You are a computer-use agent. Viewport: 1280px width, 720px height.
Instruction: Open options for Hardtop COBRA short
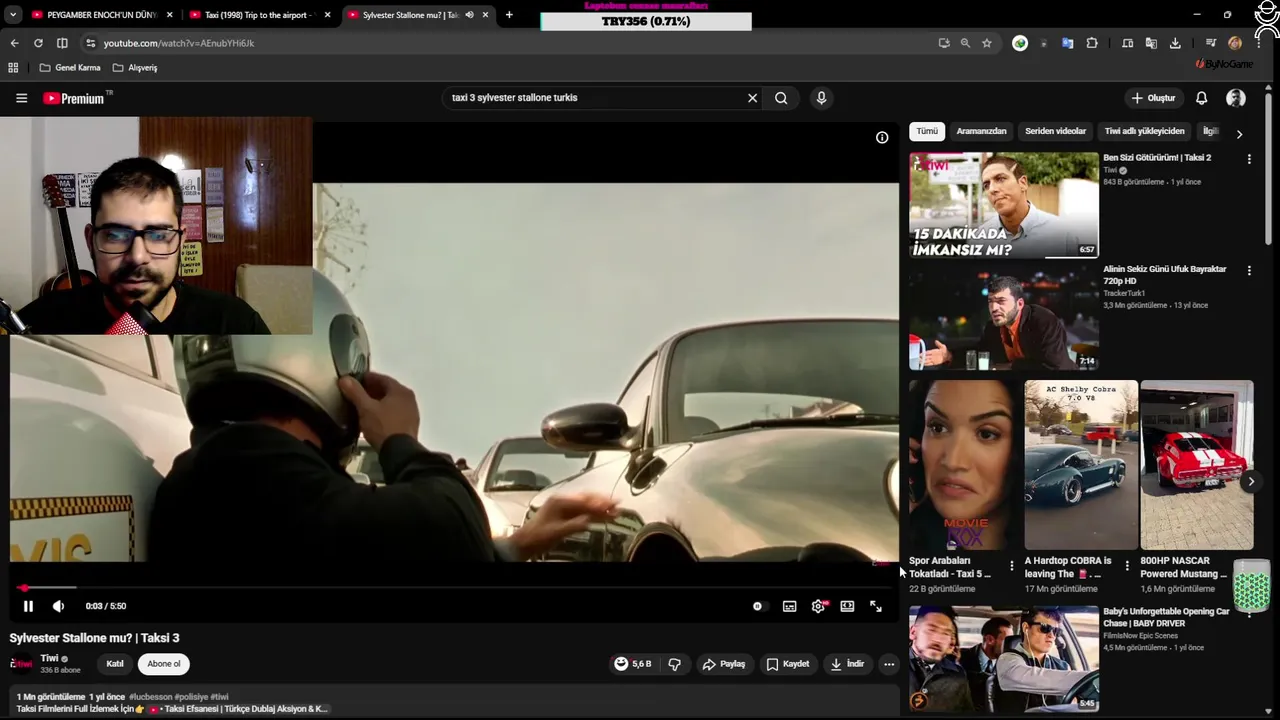coord(1127,566)
